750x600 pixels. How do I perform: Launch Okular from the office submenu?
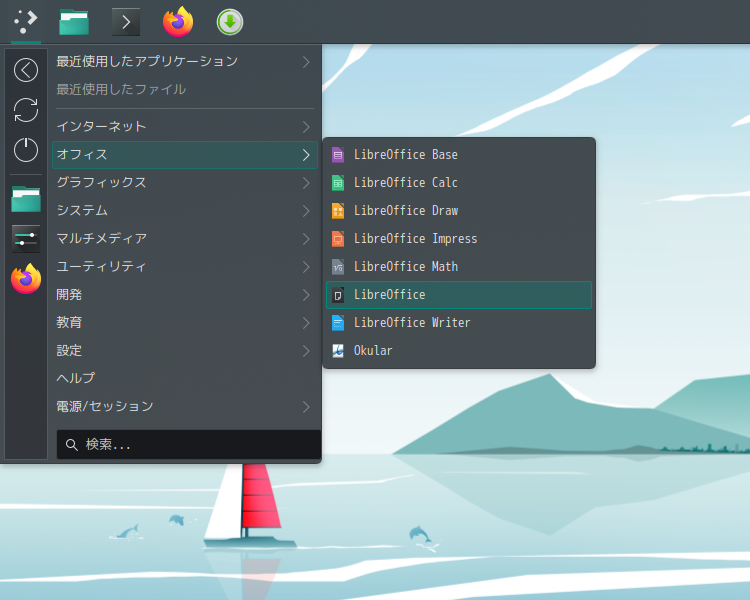coord(459,351)
